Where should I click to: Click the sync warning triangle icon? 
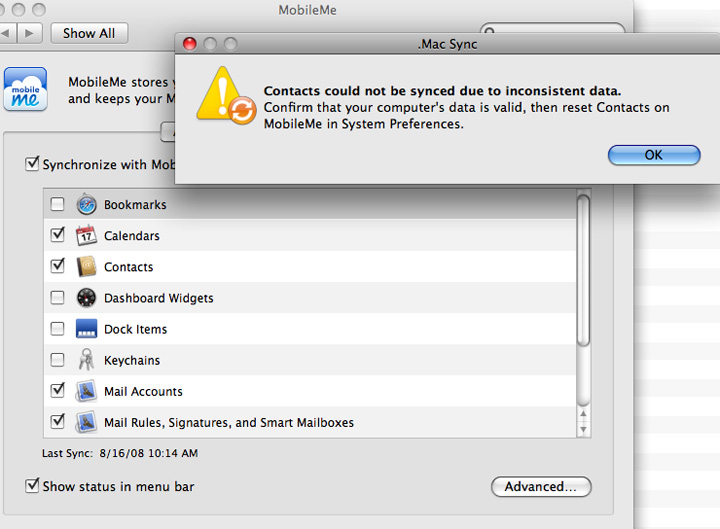coord(226,96)
